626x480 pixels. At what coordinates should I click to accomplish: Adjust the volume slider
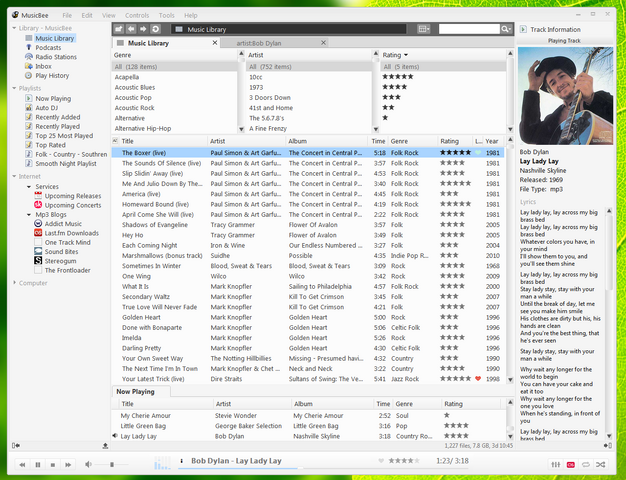click(112, 464)
